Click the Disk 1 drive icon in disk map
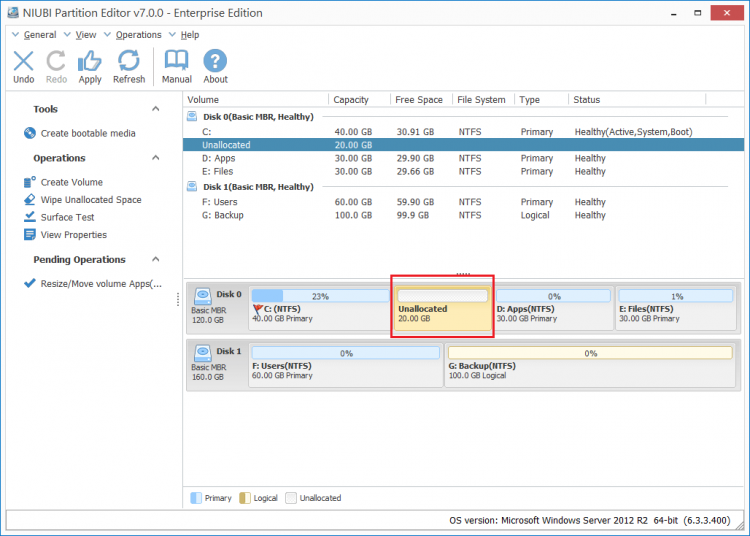The width and height of the screenshot is (750, 536). click(203, 353)
